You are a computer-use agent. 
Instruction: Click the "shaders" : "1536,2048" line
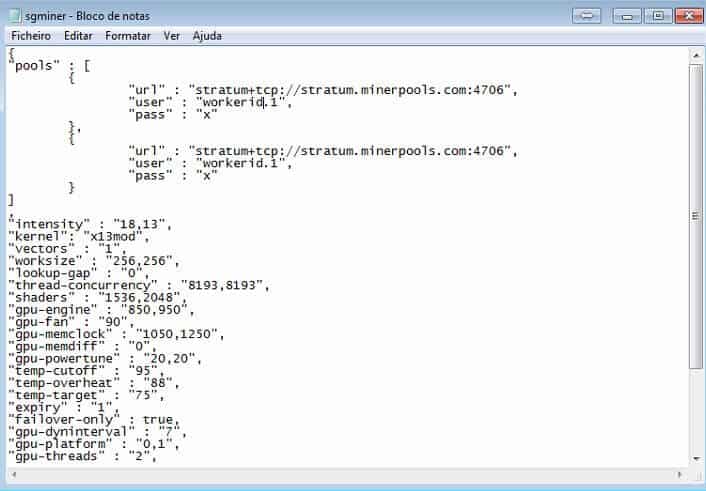point(98,297)
